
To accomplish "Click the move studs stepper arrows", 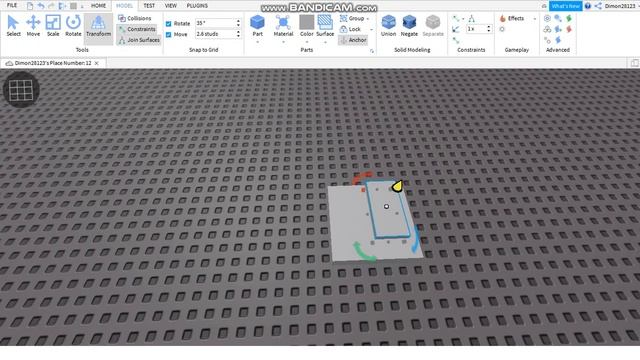I will [238, 34].
